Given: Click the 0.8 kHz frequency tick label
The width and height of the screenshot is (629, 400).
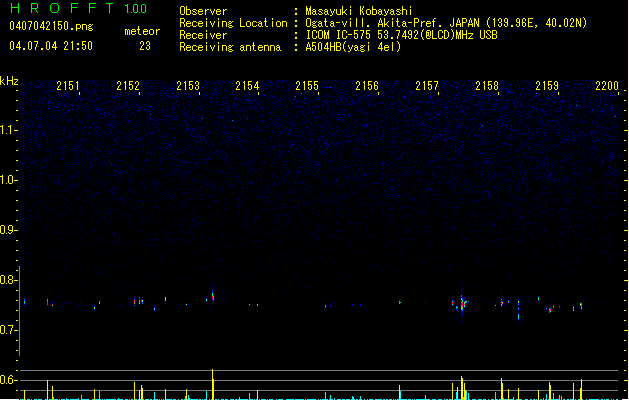Looking at the screenshot, I should pos(7,280).
